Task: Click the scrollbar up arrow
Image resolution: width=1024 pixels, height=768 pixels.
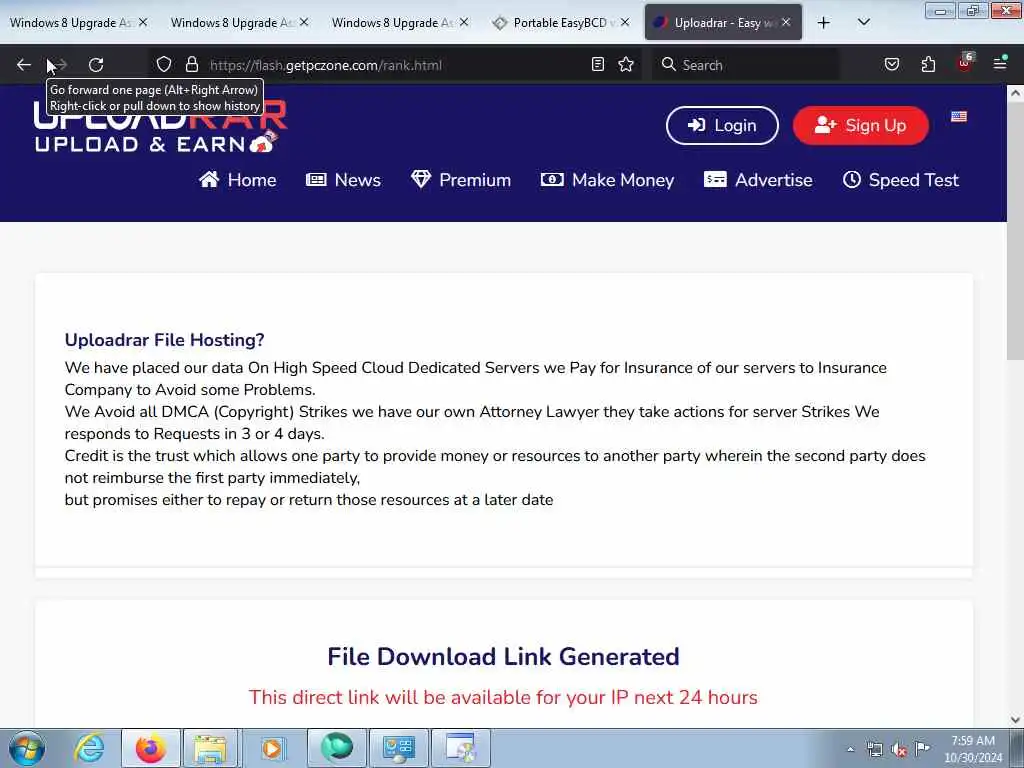Action: (x=1015, y=93)
